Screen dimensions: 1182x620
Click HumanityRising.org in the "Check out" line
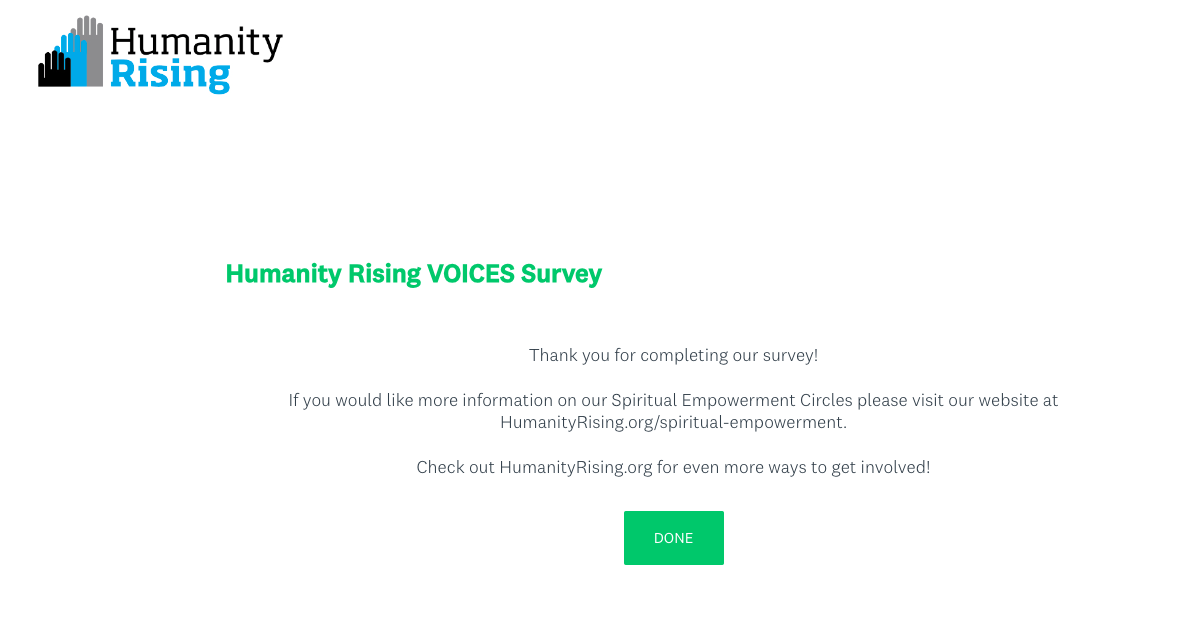pyautogui.click(x=575, y=467)
